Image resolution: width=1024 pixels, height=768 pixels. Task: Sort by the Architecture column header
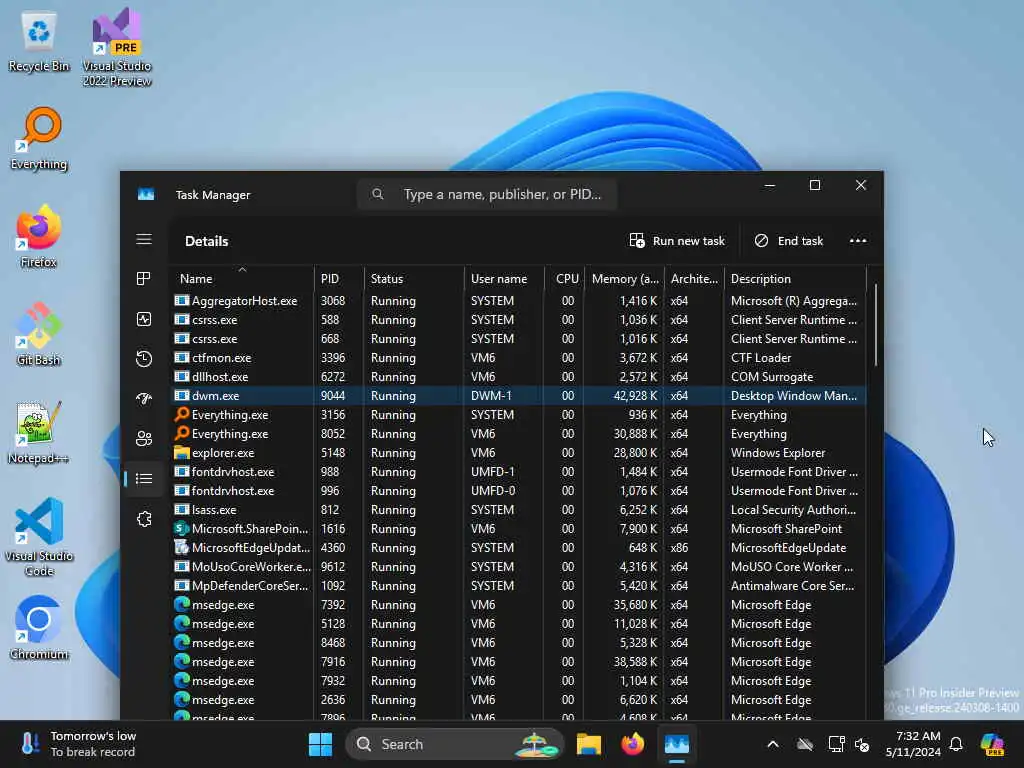click(x=694, y=278)
